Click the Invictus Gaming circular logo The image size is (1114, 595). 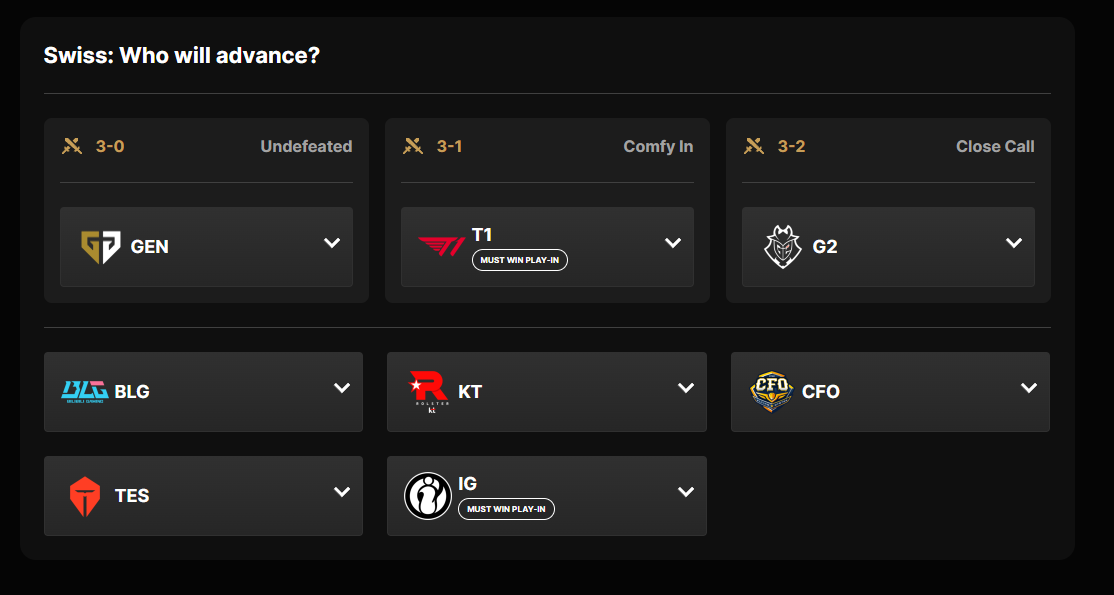pyautogui.click(x=428, y=496)
